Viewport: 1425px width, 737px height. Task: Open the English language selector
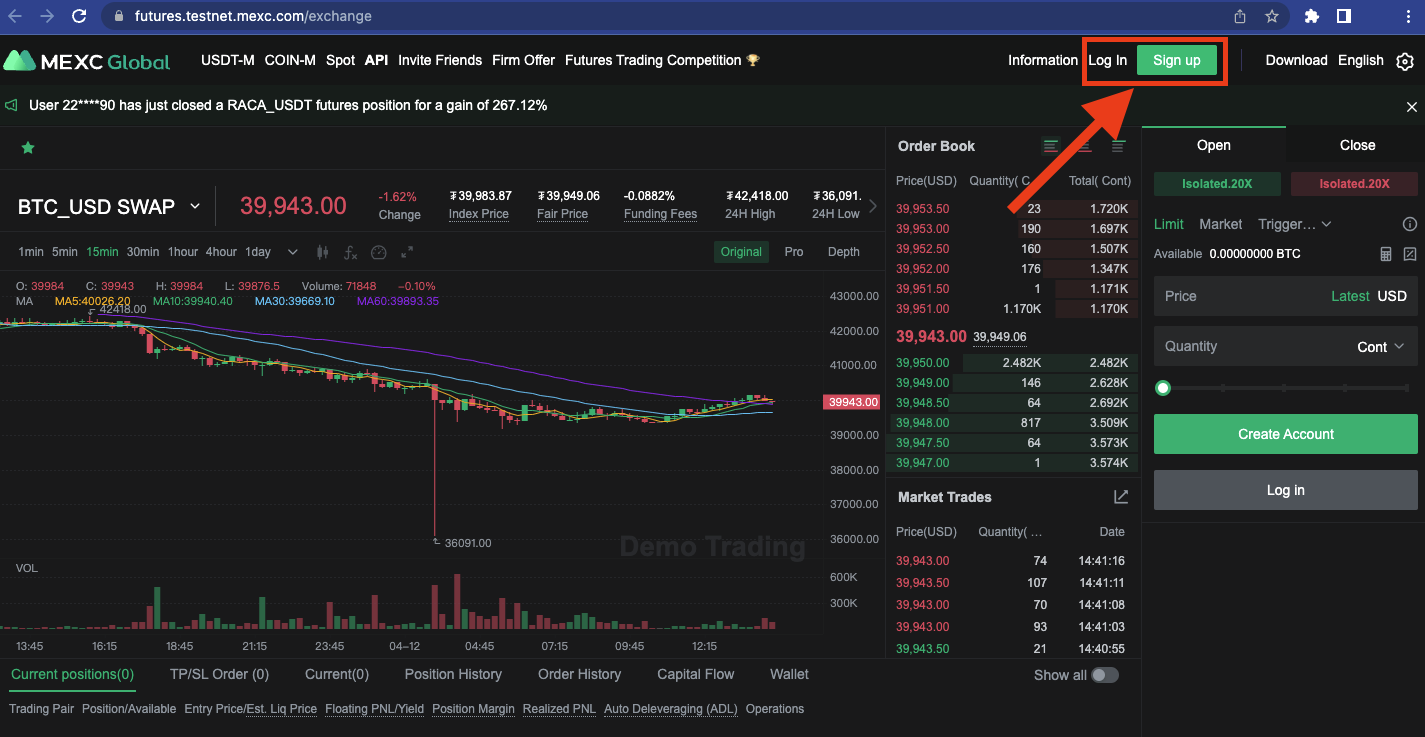coord(1360,60)
